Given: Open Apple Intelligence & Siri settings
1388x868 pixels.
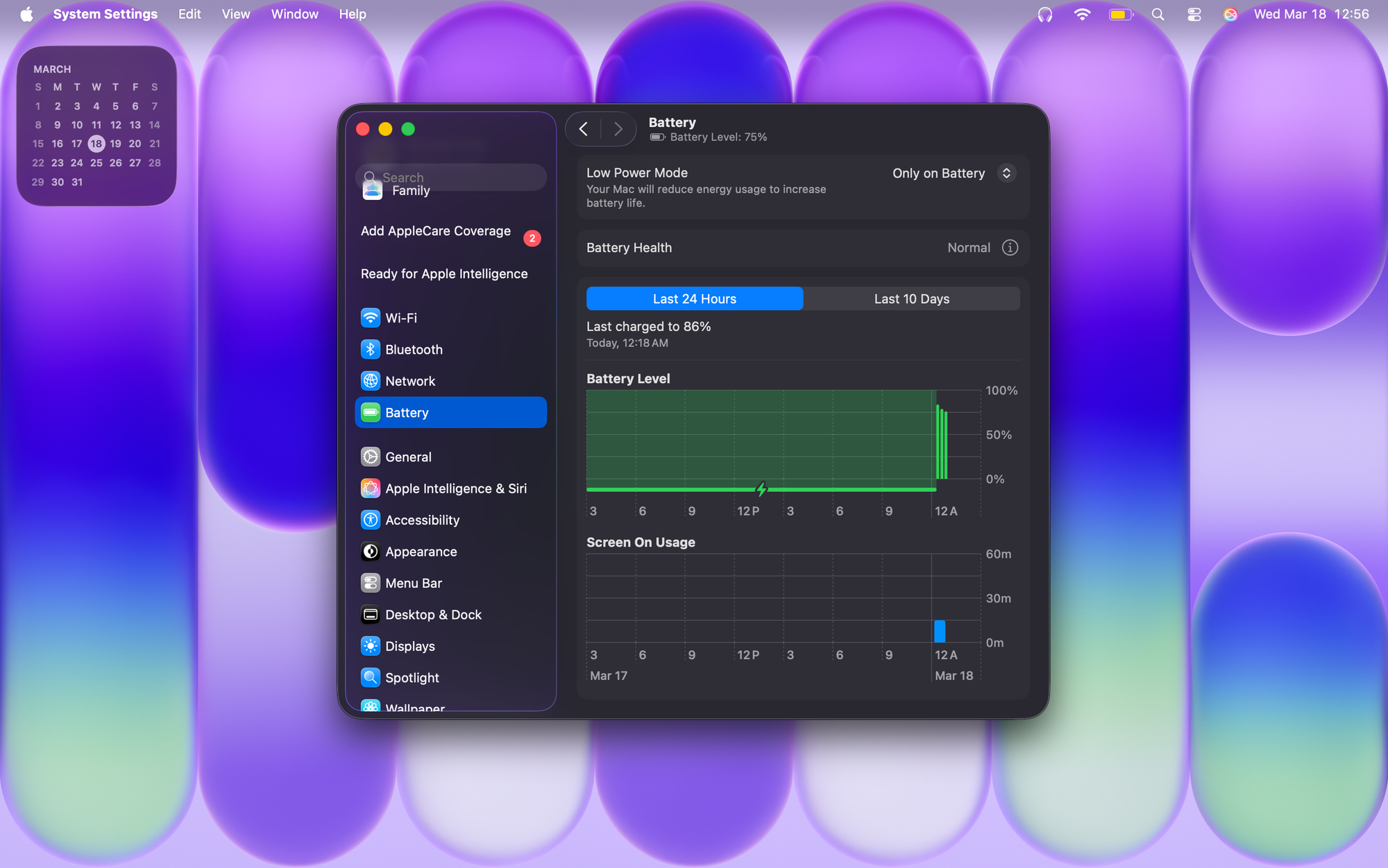Looking at the screenshot, I should (455, 488).
